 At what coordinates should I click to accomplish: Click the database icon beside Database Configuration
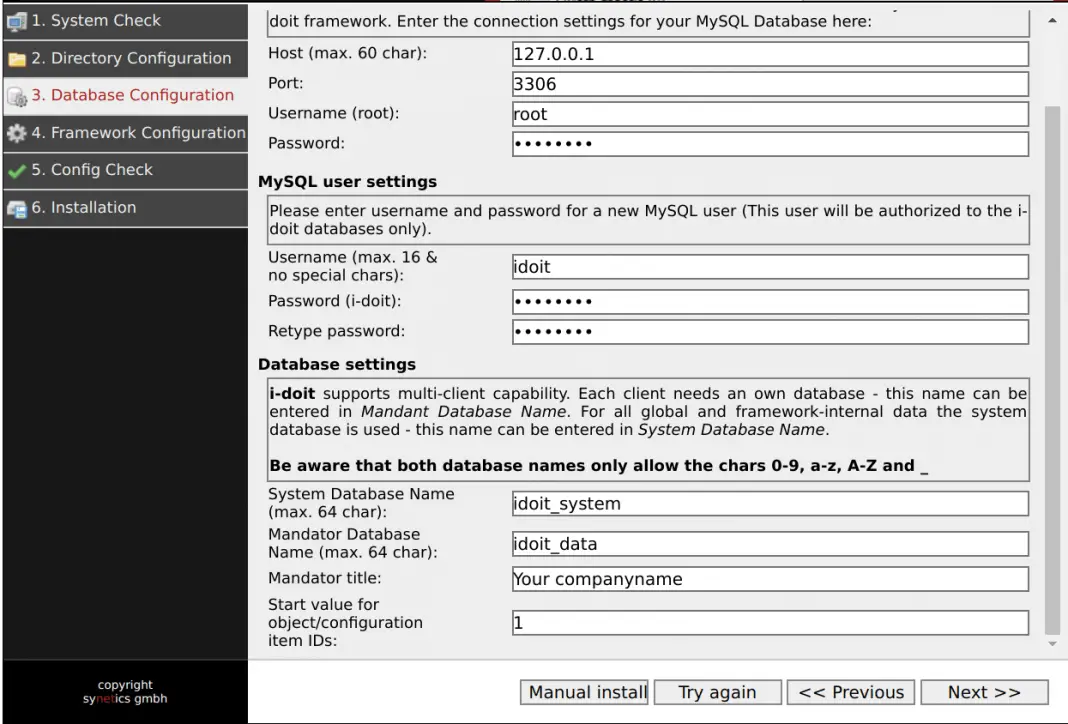point(17,96)
